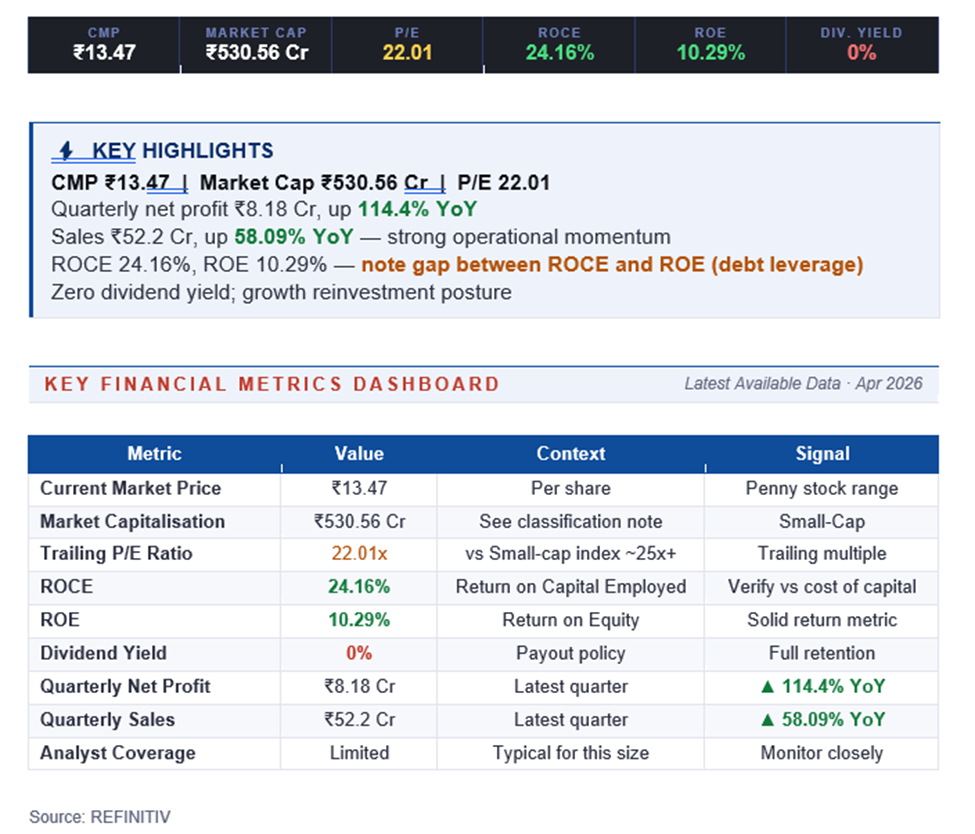
Task: Click the lightning bolt icon beside Key Highlights
Action: point(66,151)
